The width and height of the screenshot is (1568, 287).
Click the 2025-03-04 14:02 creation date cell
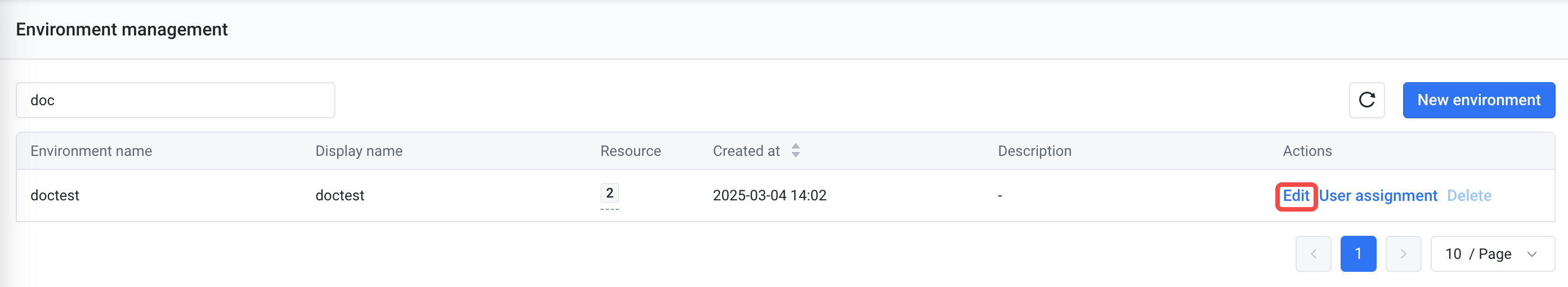tap(769, 195)
